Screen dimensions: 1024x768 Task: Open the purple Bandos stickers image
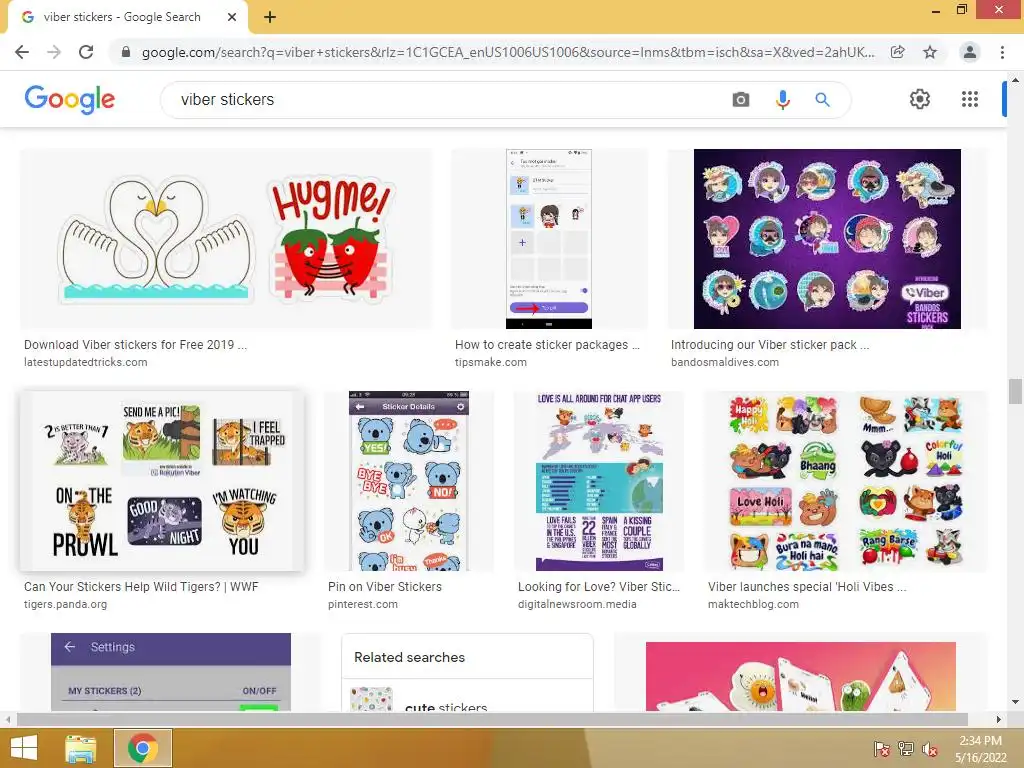click(827, 239)
